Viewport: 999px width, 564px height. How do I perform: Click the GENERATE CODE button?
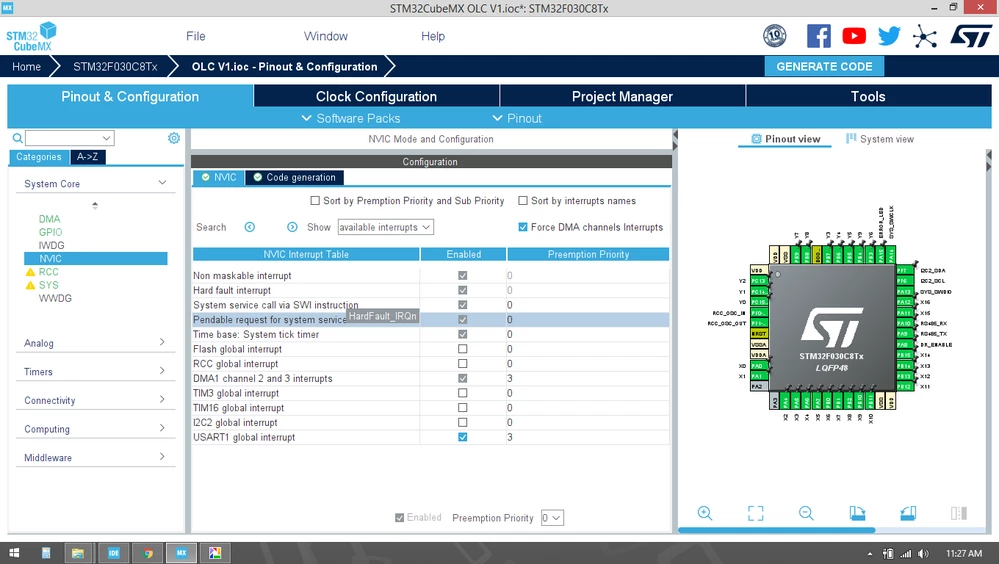(x=824, y=66)
